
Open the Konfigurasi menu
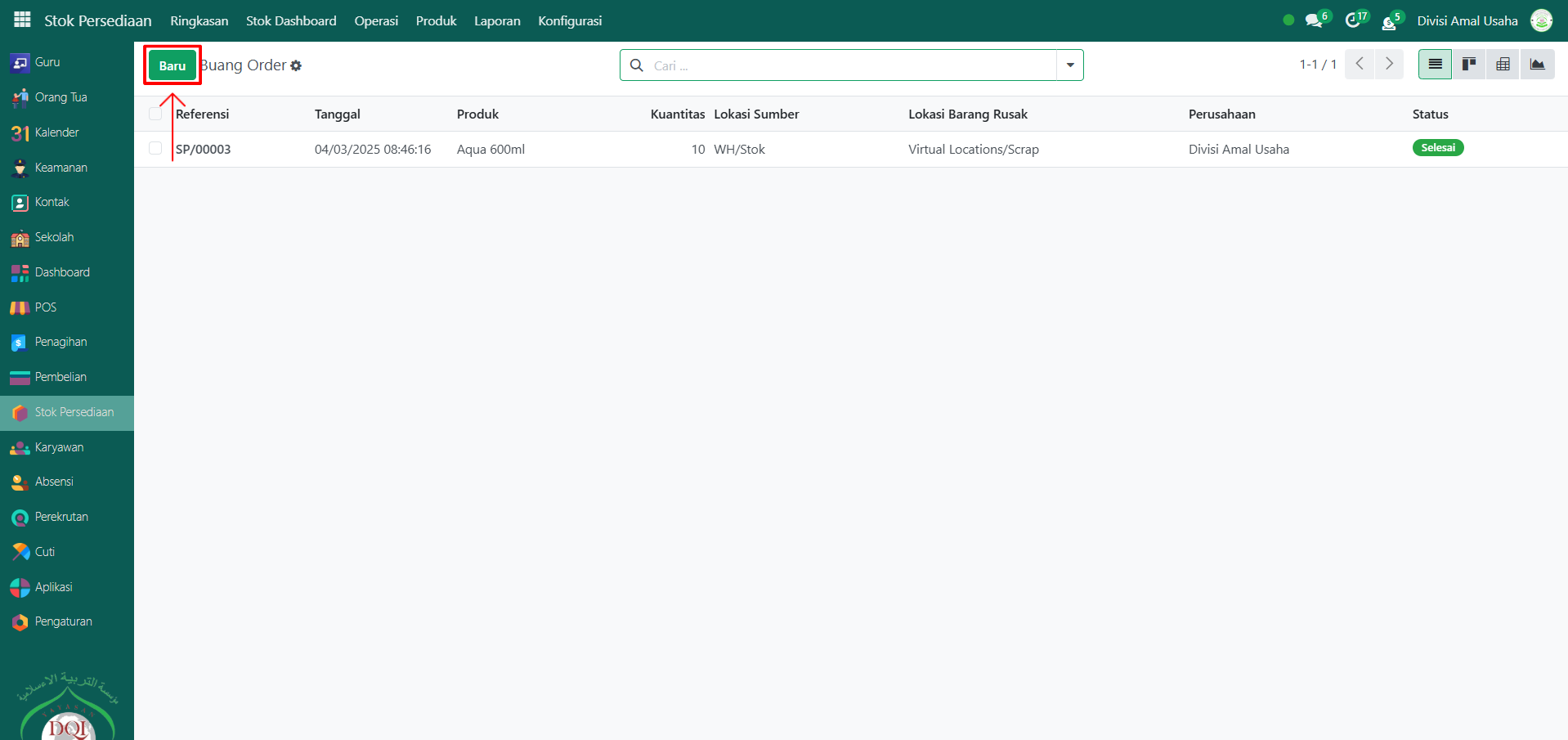570,20
